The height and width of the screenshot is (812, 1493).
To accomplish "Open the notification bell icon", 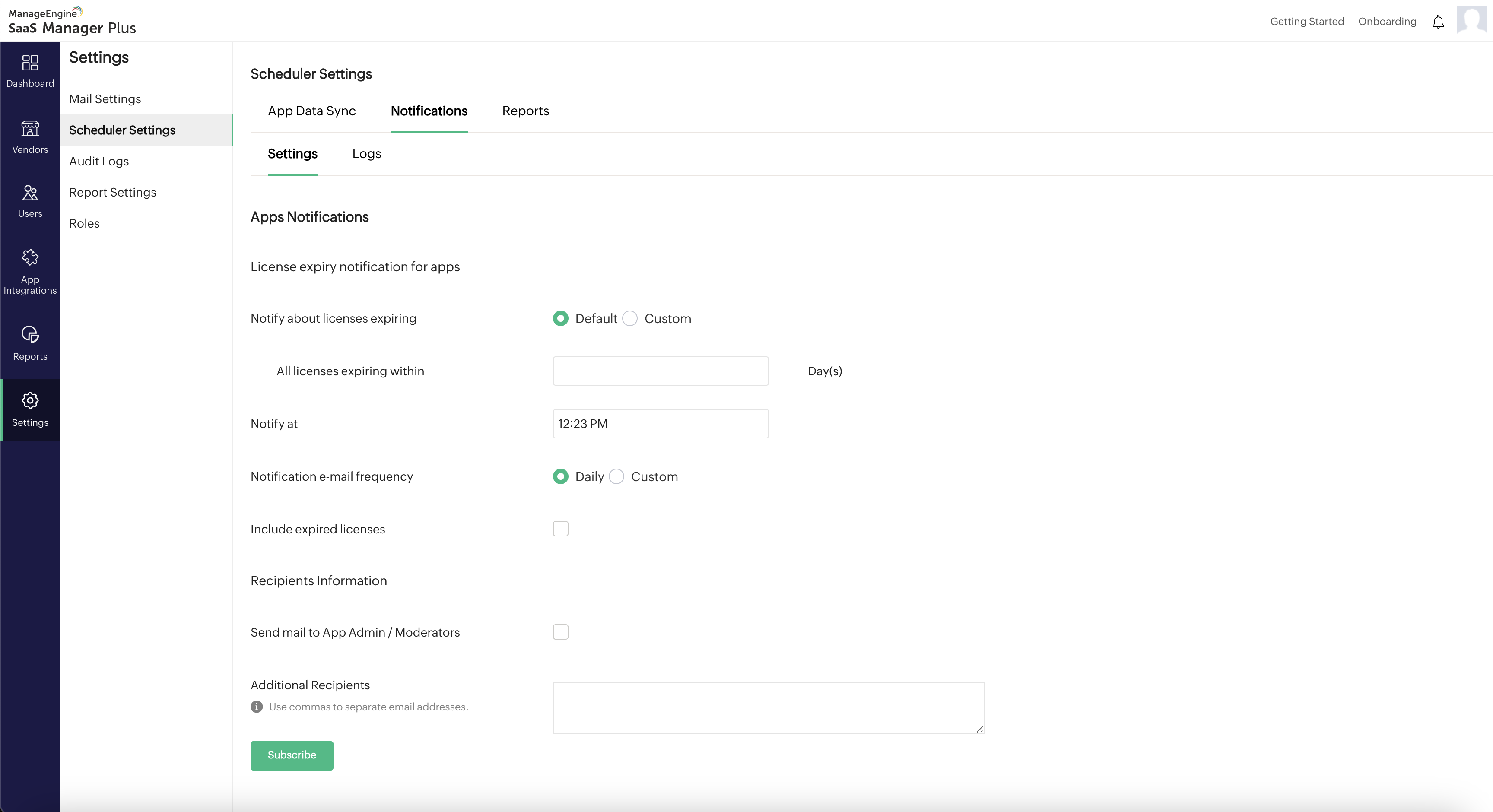I will pyautogui.click(x=1438, y=22).
